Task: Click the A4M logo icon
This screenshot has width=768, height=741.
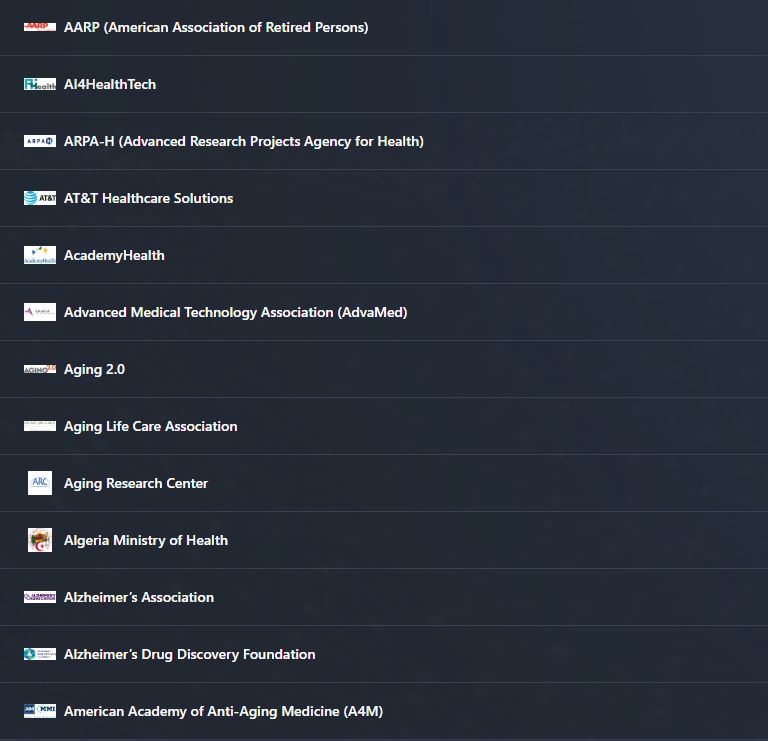Action: tap(40, 711)
